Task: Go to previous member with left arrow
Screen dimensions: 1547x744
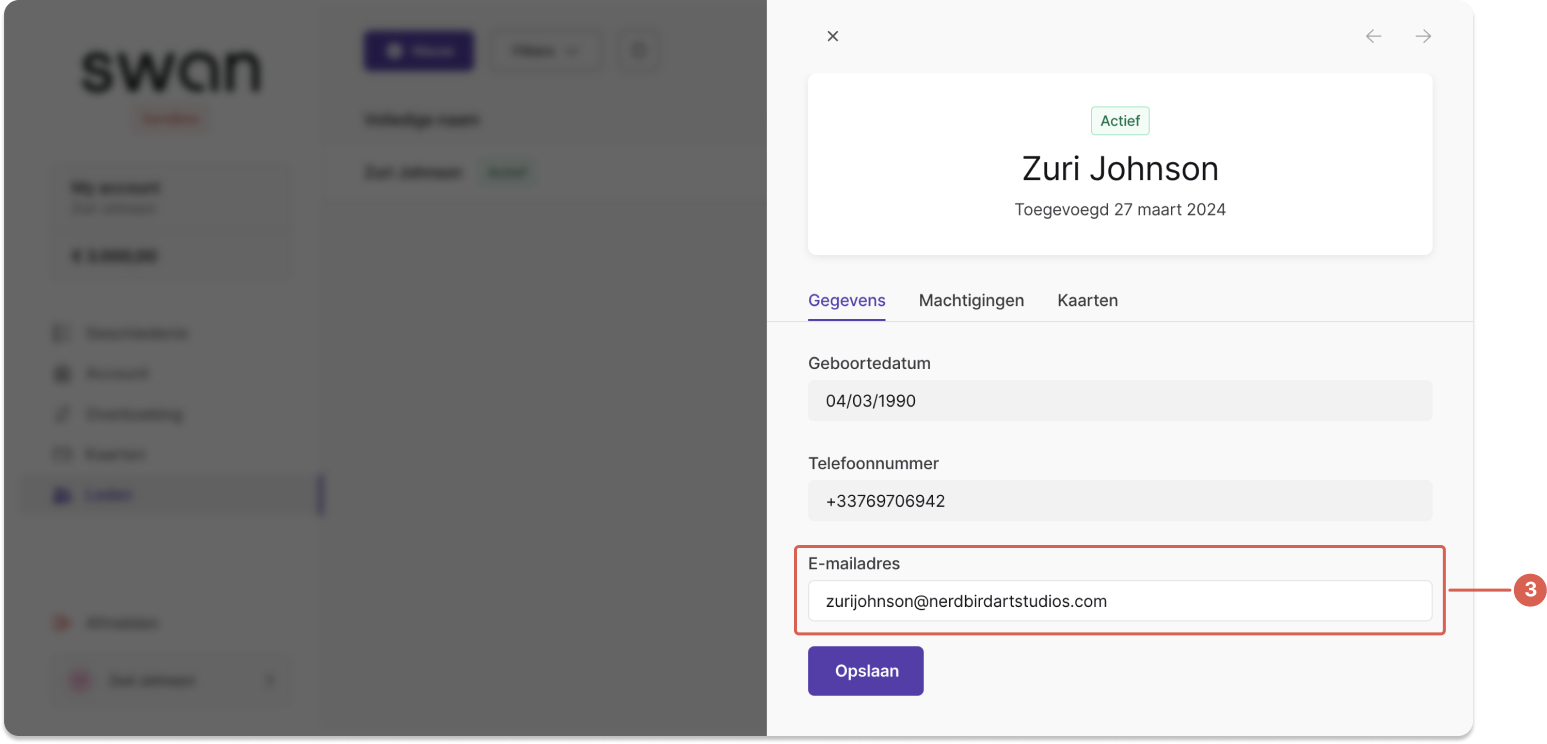Action: click(1373, 36)
